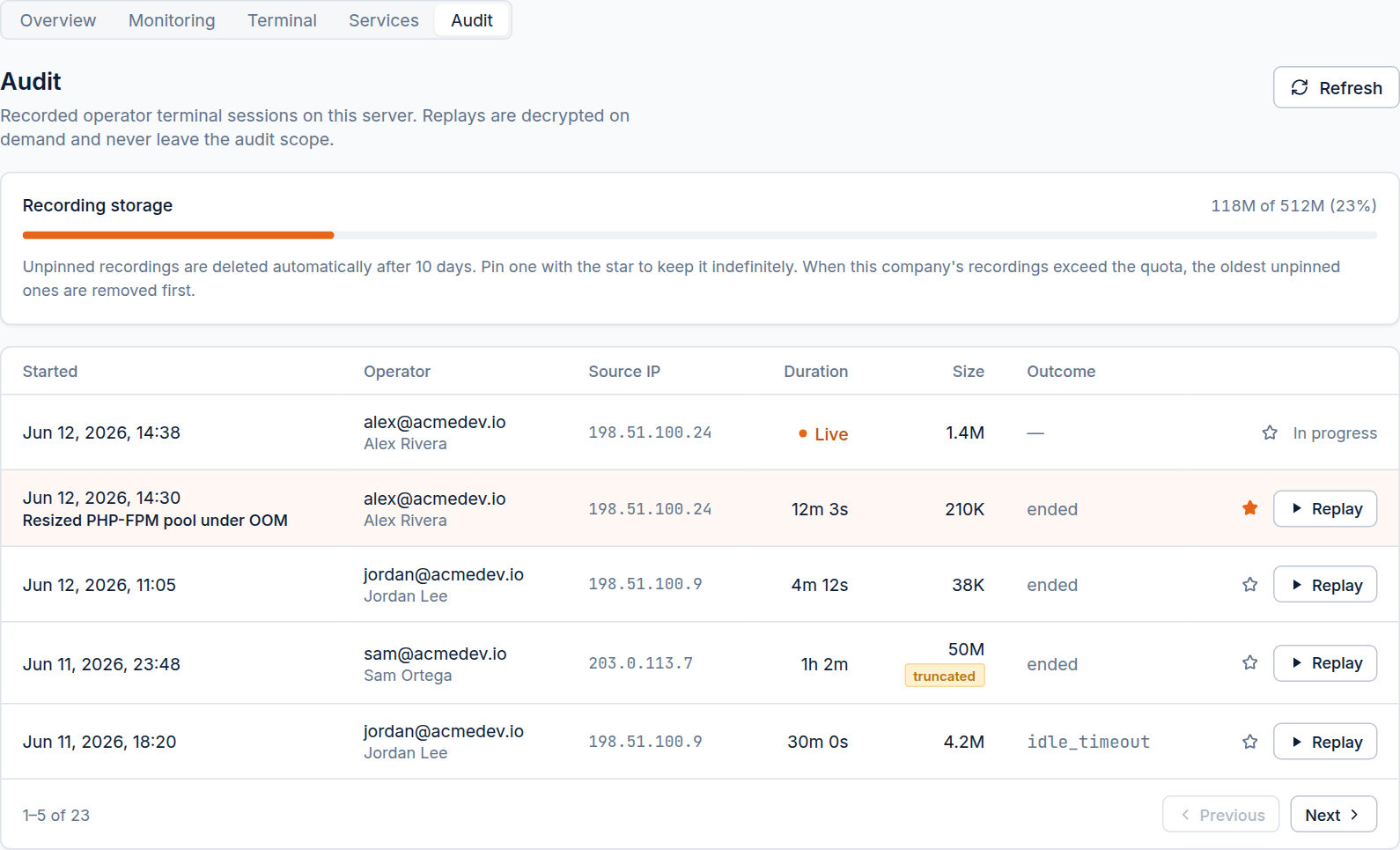Click the Operator column header
This screenshot has height=850, width=1400.
(397, 372)
